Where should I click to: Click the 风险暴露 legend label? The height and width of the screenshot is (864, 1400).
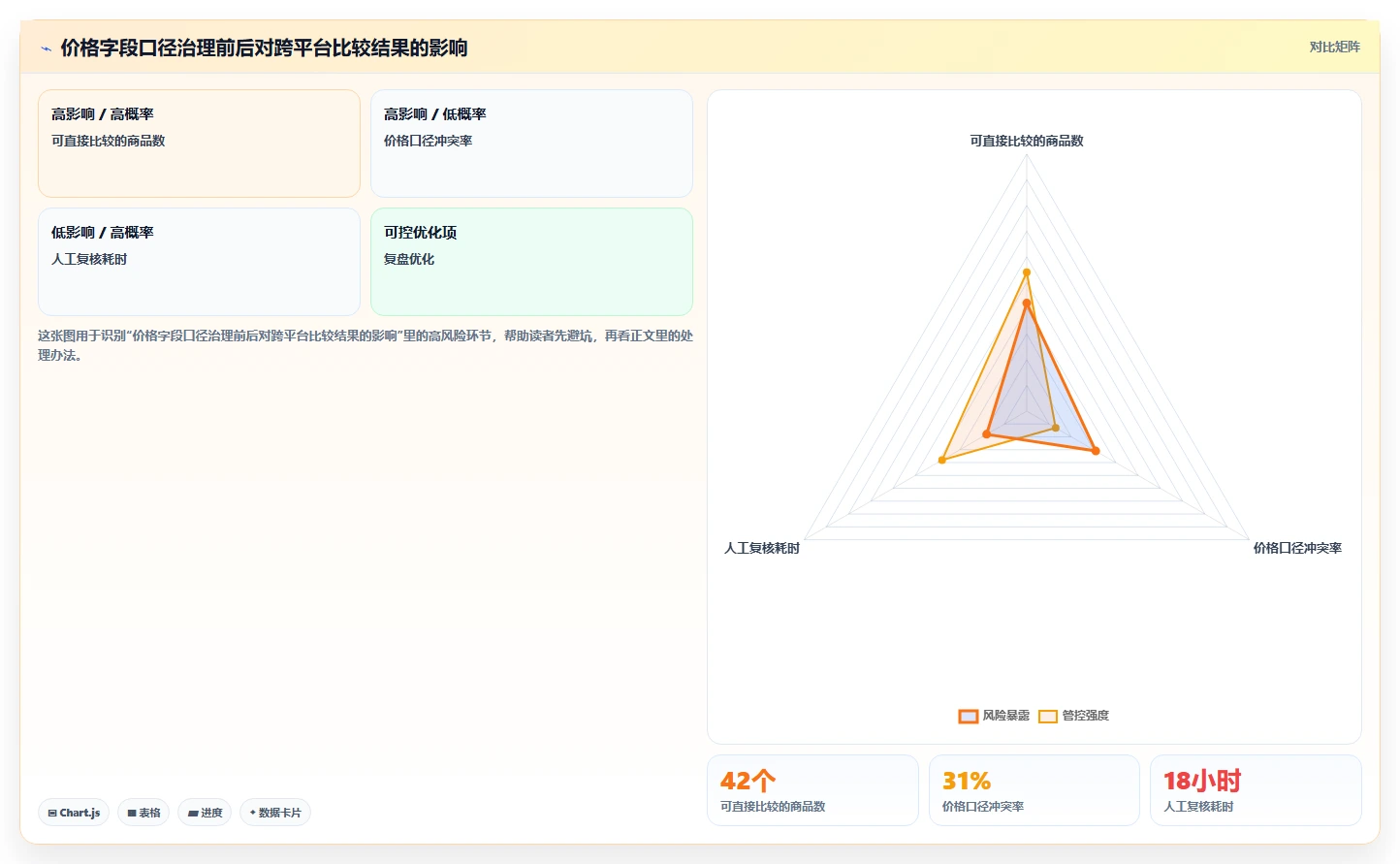click(x=1005, y=716)
